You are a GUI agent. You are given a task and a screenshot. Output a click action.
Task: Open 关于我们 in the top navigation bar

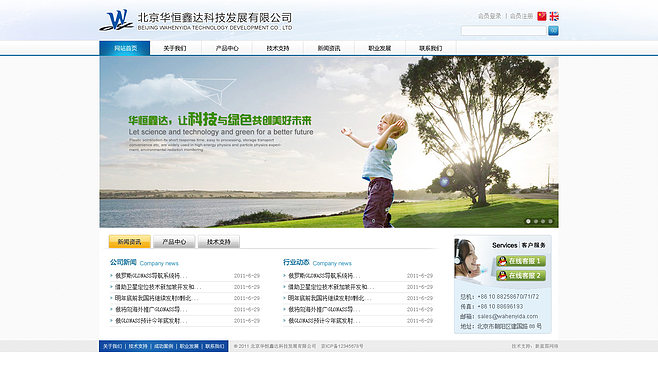(x=175, y=48)
